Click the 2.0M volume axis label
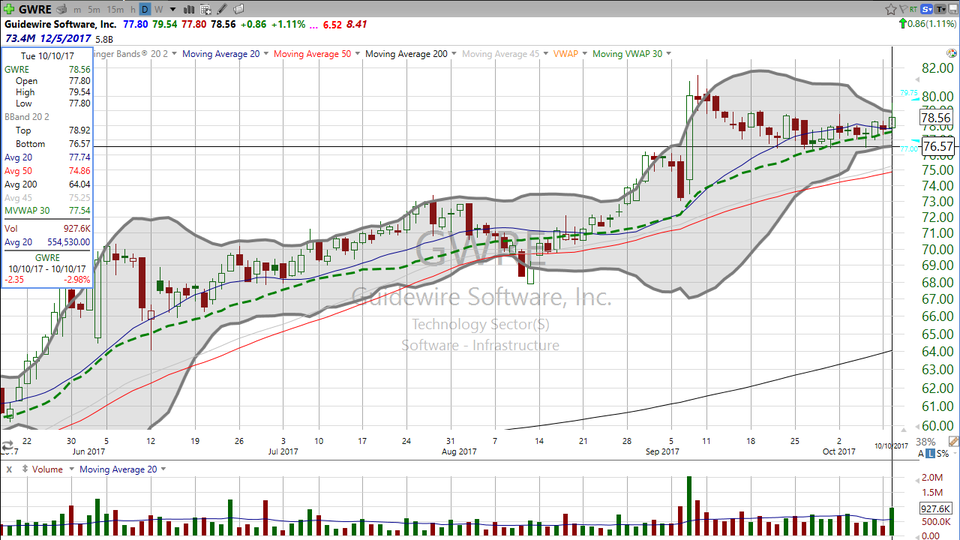 click(932, 478)
